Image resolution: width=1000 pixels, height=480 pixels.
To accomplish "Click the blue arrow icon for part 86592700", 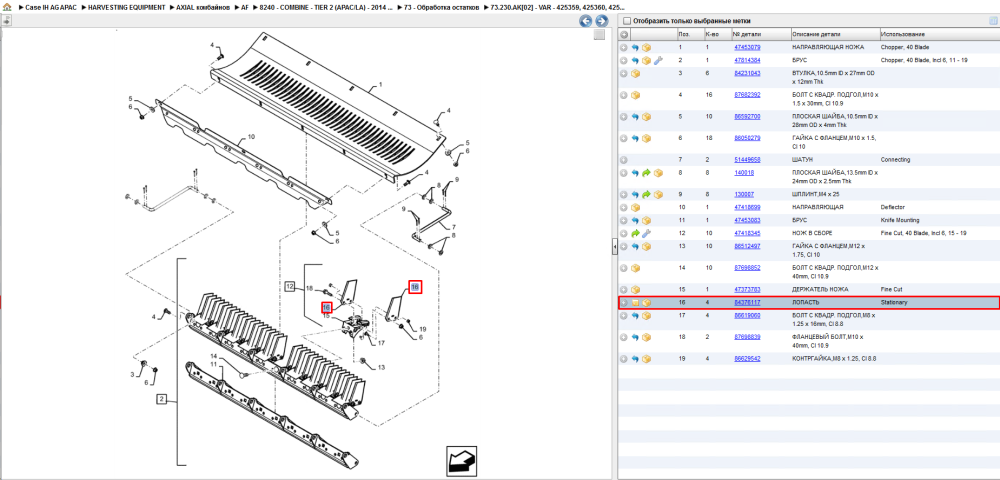I will coord(635,117).
